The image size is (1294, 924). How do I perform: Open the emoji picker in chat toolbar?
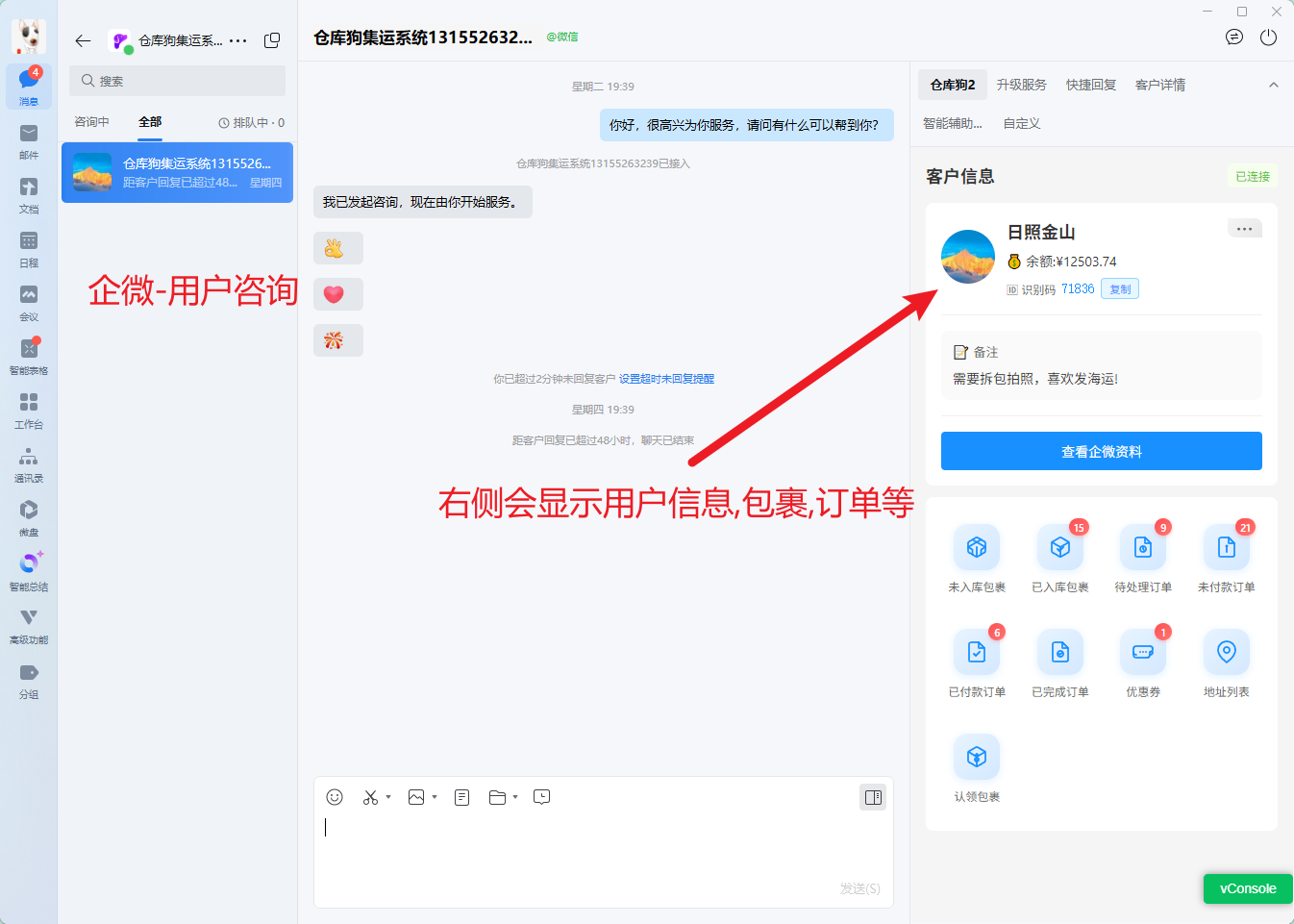tap(335, 797)
